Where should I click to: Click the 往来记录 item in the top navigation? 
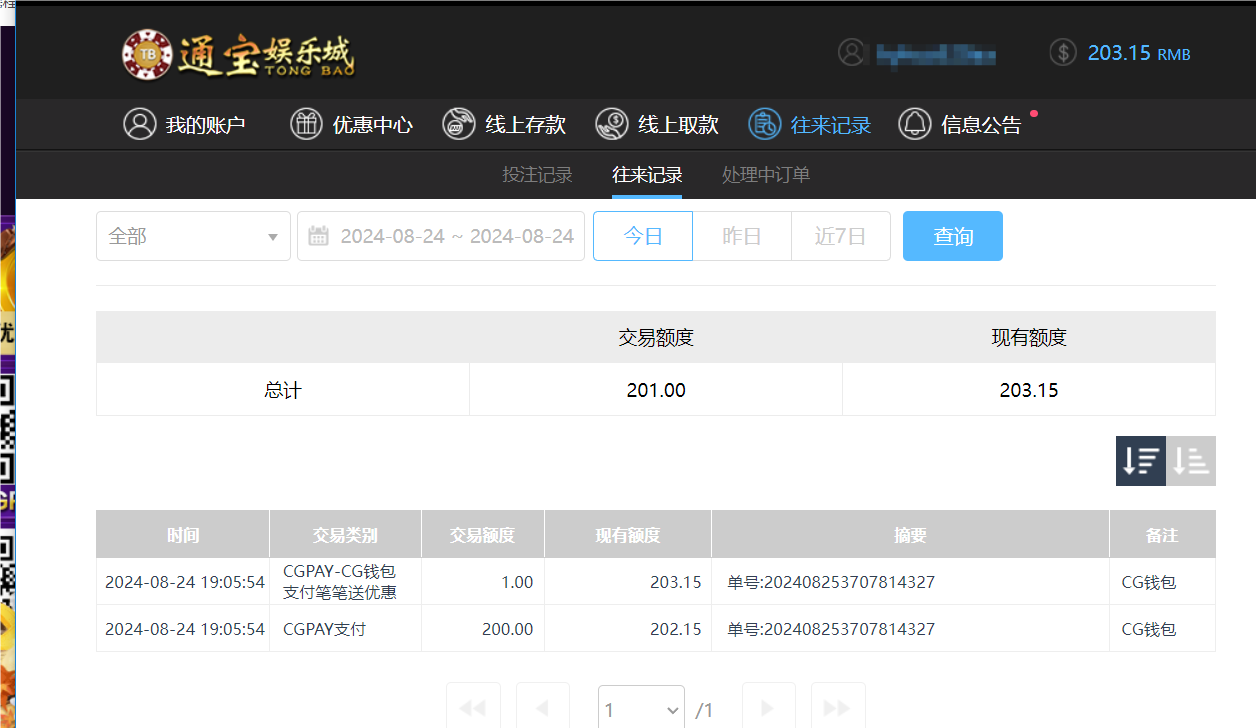point(810,124)
